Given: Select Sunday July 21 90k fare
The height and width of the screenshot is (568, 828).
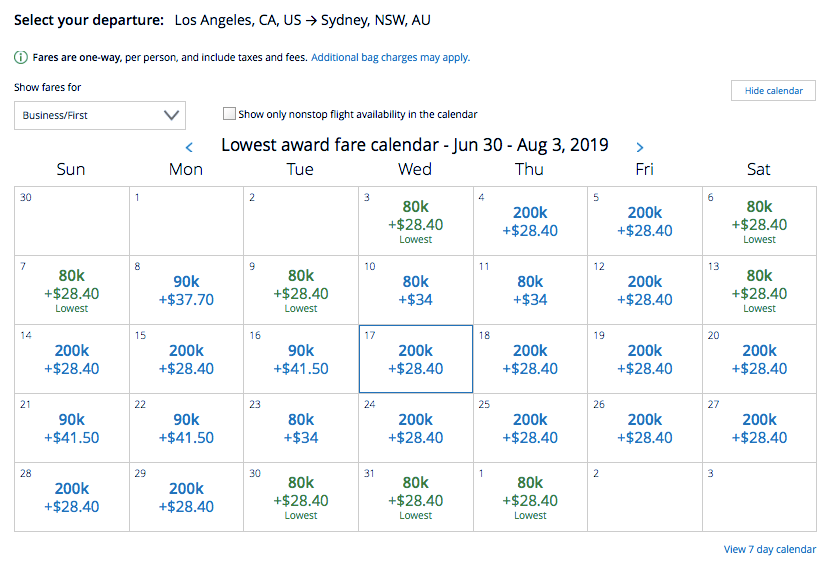Looking at the screenshot, I should [71, 428].
